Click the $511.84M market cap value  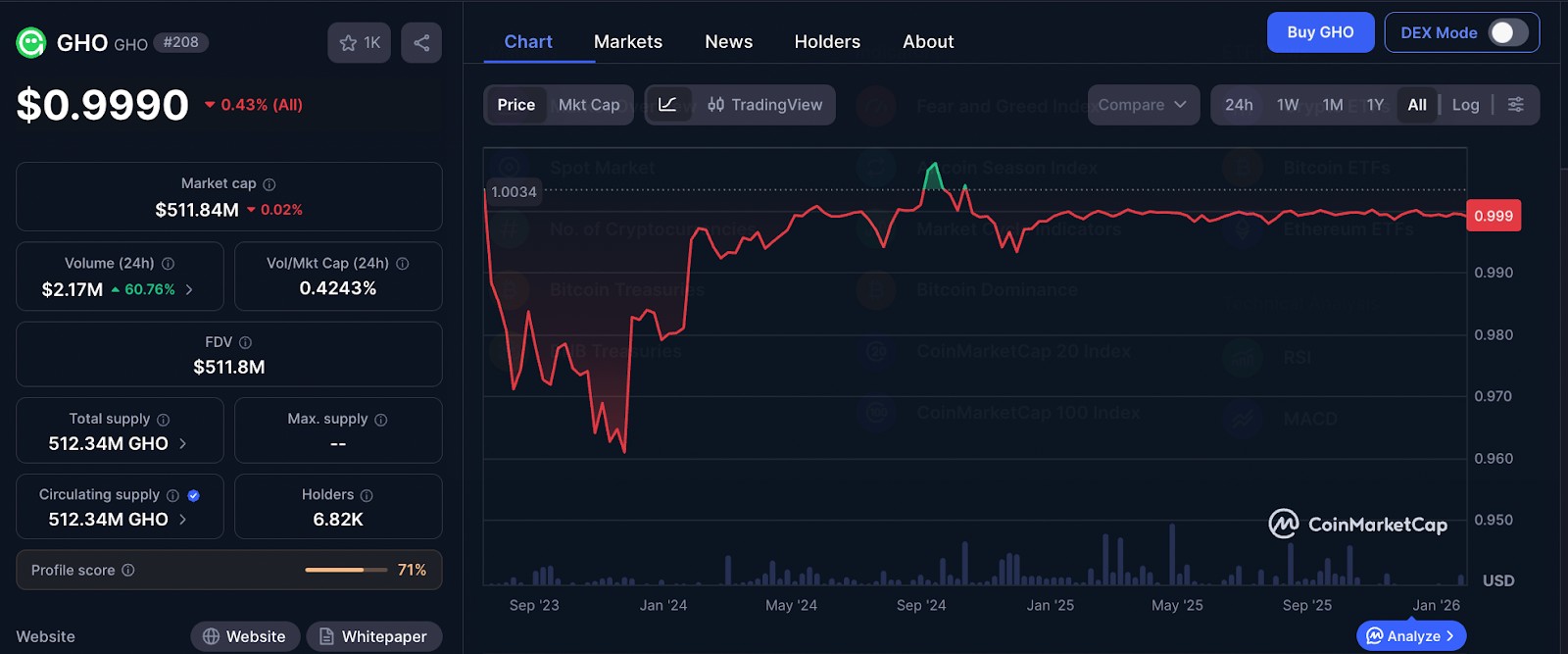(197, 210)
